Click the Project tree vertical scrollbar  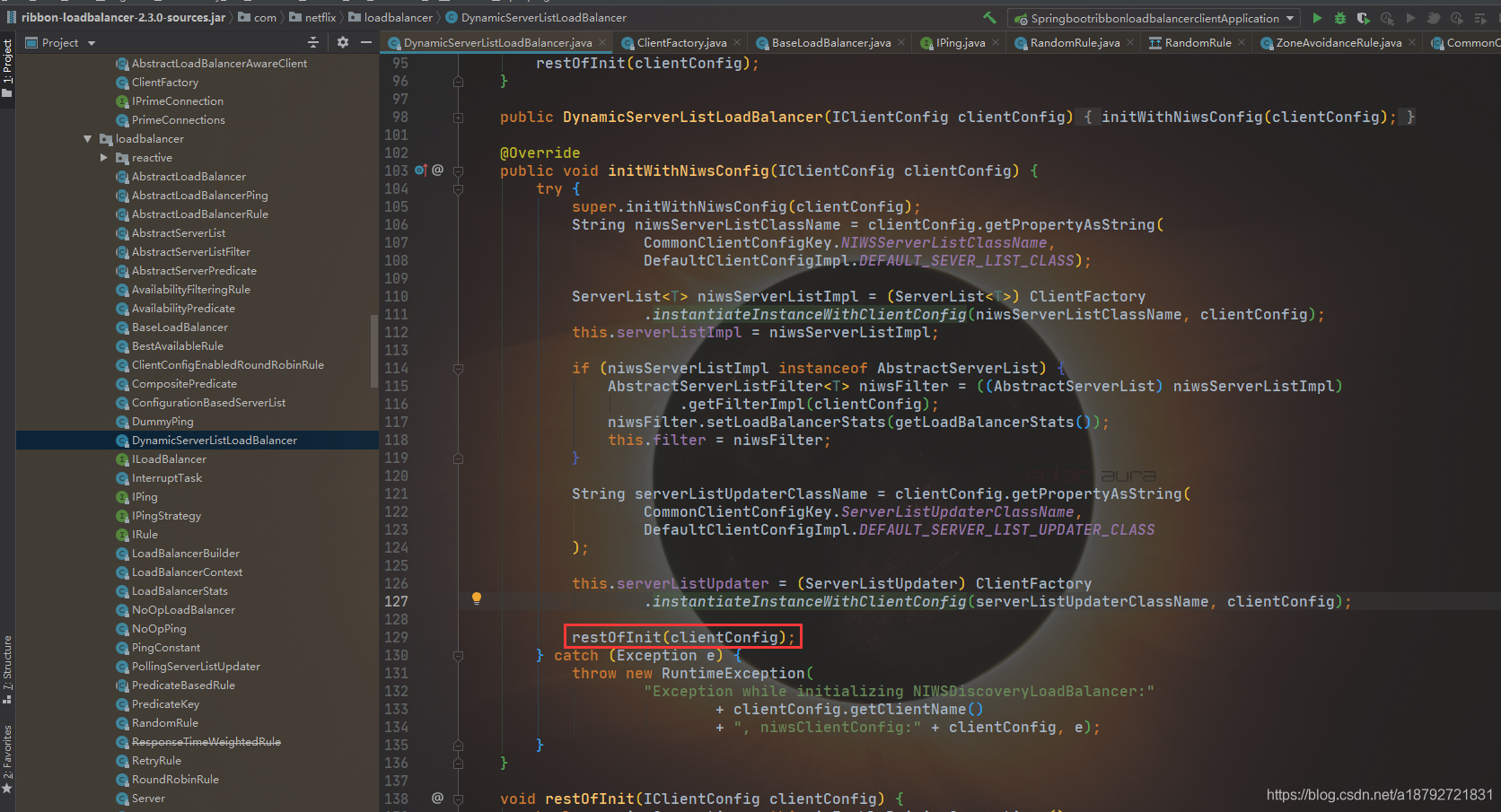[x=374, y=350]
